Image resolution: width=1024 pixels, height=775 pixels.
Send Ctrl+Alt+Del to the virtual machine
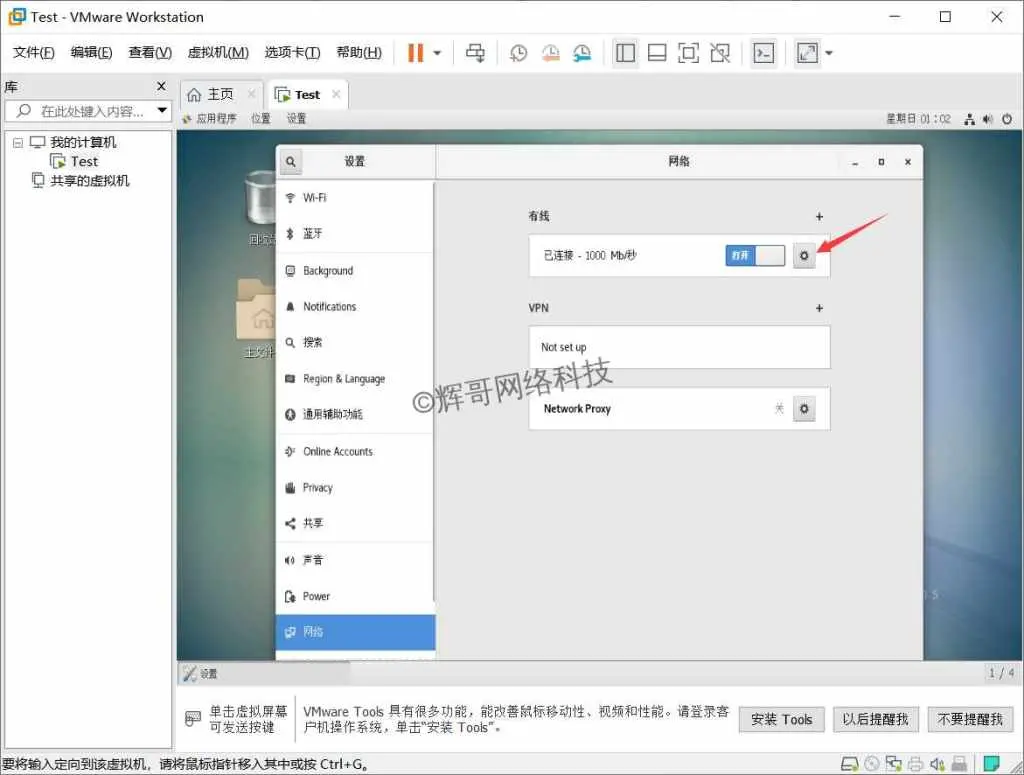pos(475,53)
